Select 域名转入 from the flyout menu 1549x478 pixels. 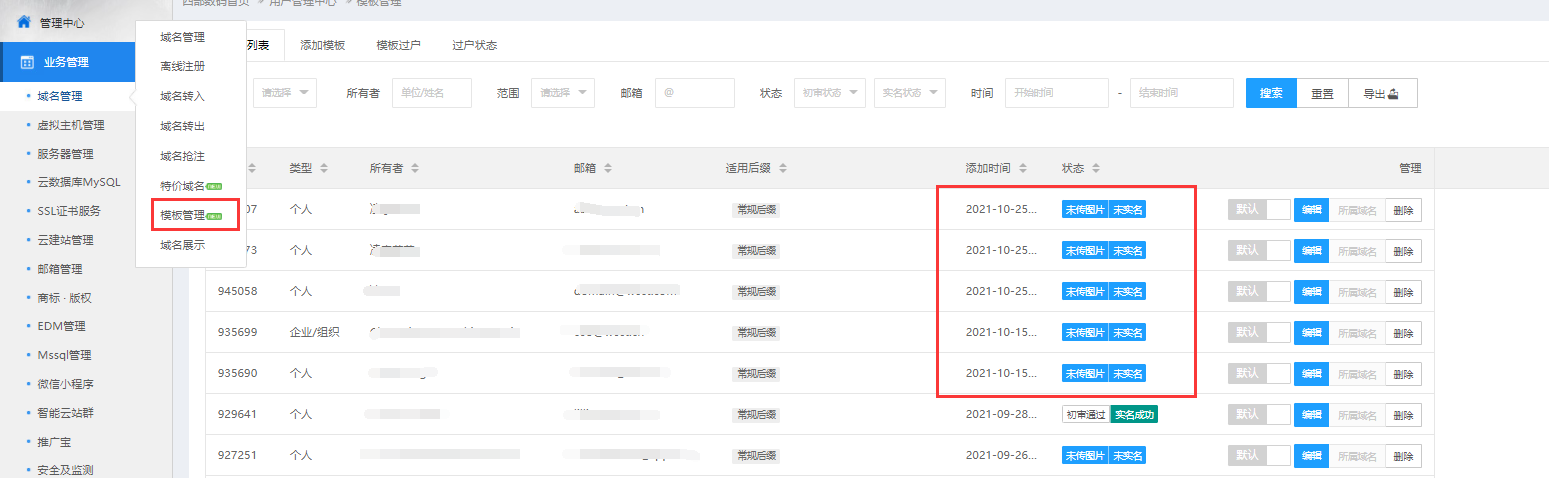coord(182,96)
